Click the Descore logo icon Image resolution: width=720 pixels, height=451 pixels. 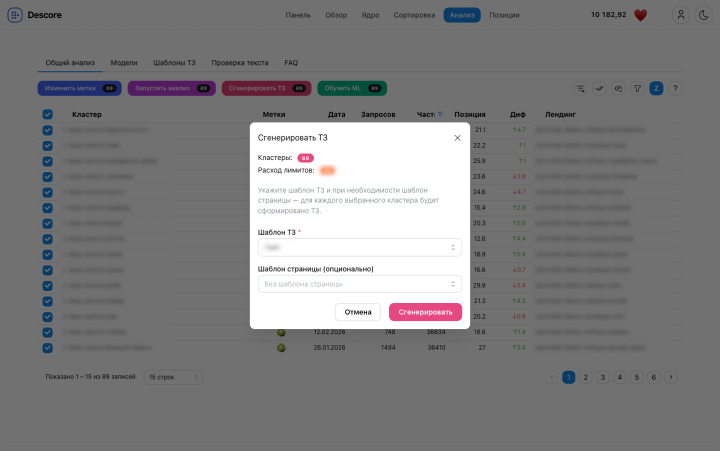point(16,15)
